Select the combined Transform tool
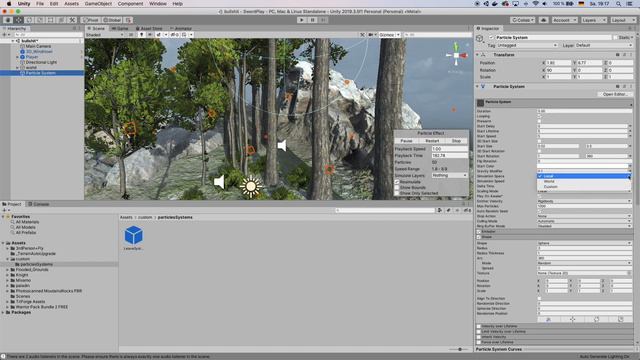The width and height of the screenshot is (640, 360). point(61,20)
